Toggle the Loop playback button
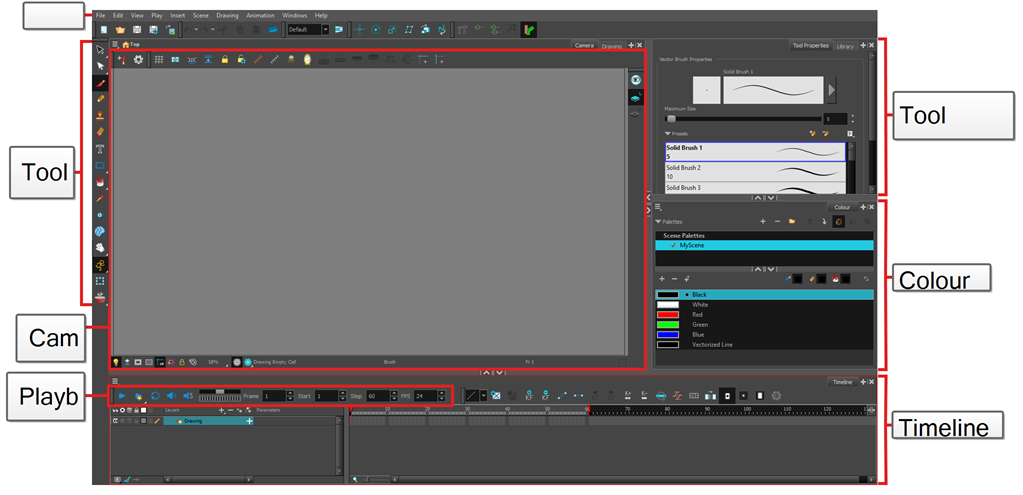Viewport: 1023px width, 495px height. [x=154, y=396]
